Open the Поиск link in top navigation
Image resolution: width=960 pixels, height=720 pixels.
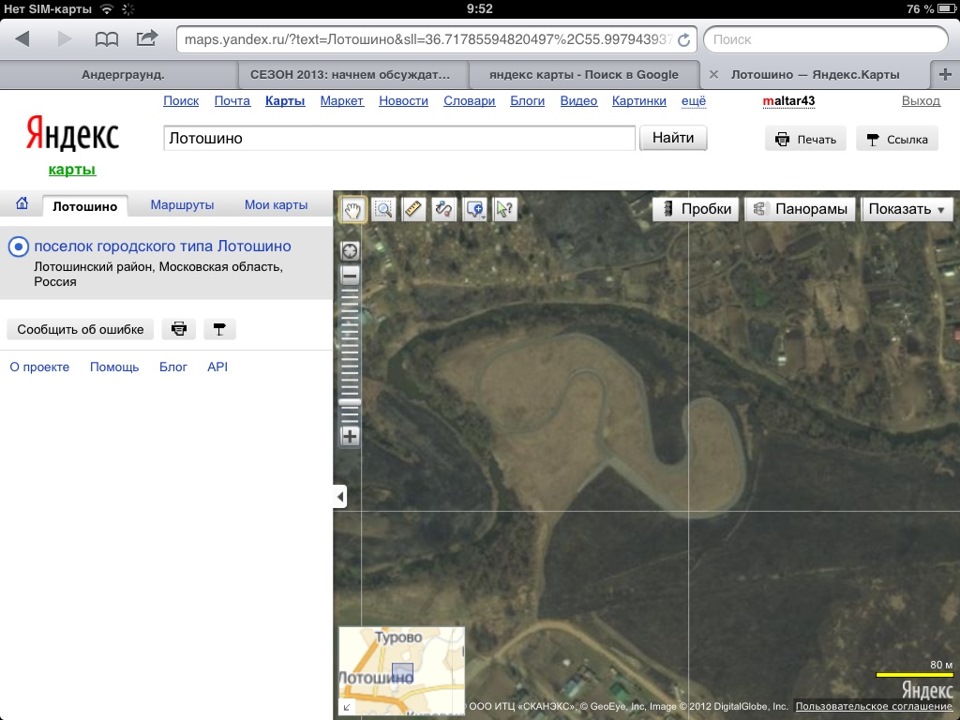point(181,101)
